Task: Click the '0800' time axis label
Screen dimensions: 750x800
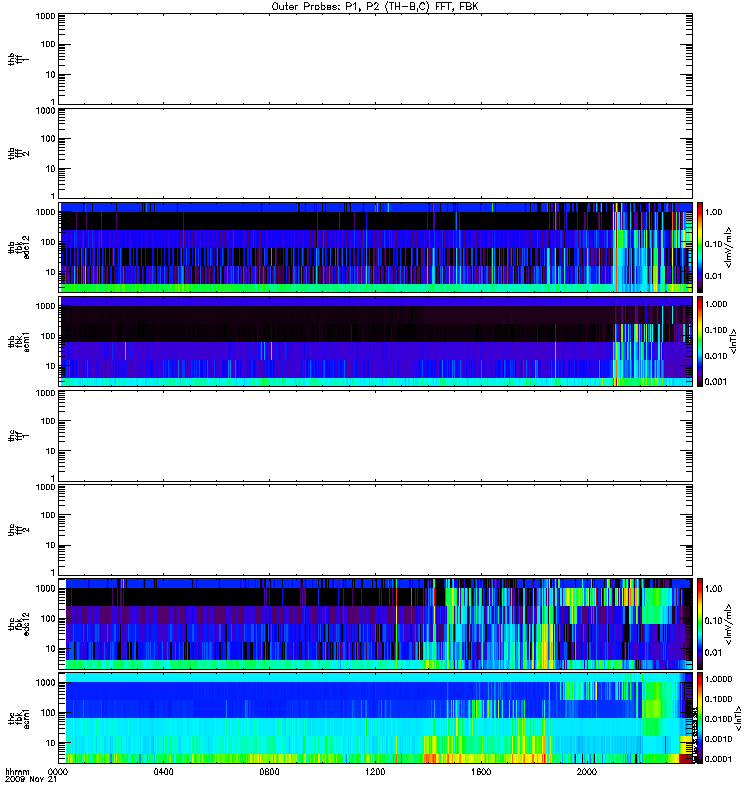Action: tap(269, 772)
